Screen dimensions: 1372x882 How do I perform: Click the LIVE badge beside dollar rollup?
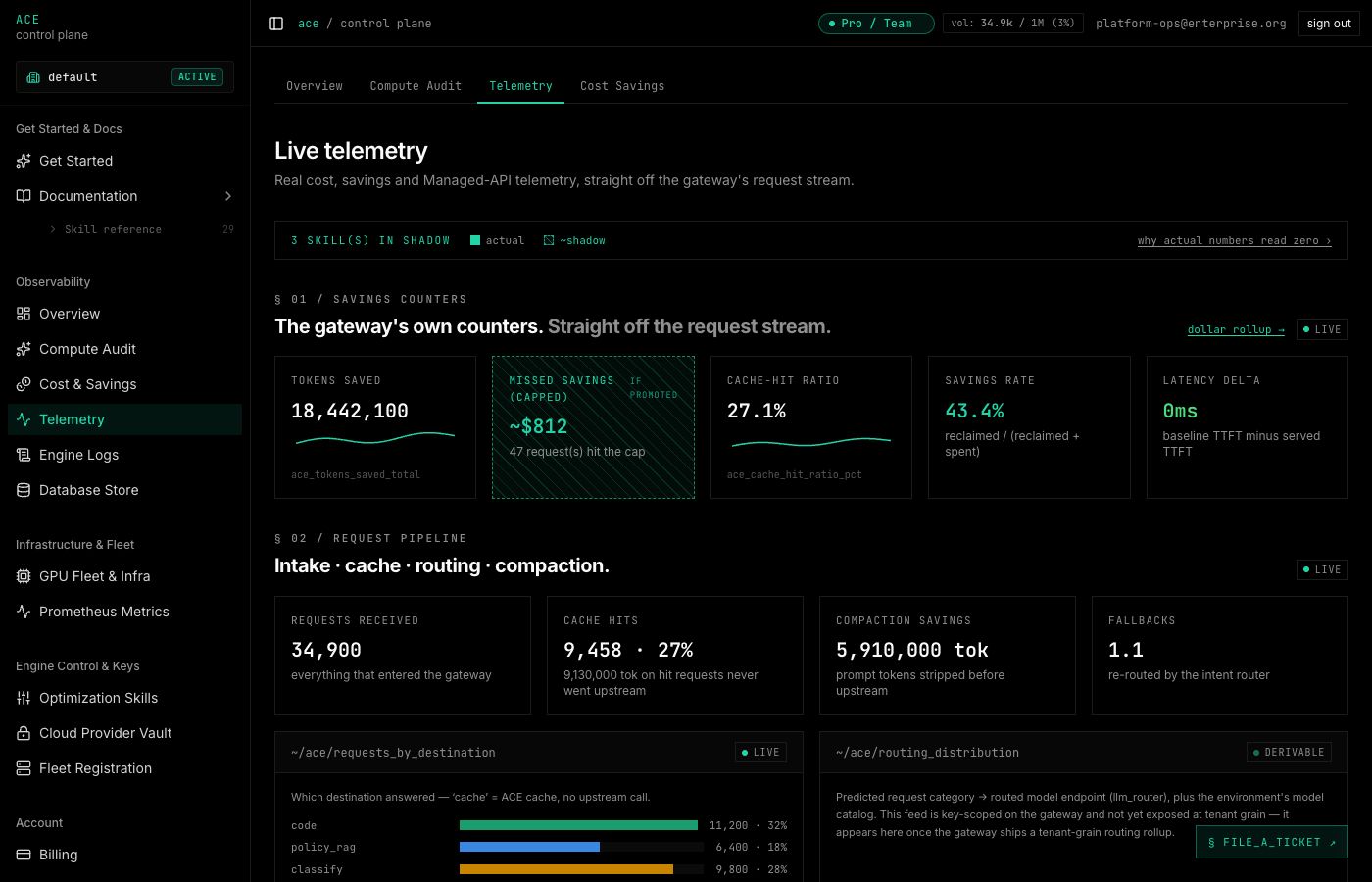[x=1322, y=329]
